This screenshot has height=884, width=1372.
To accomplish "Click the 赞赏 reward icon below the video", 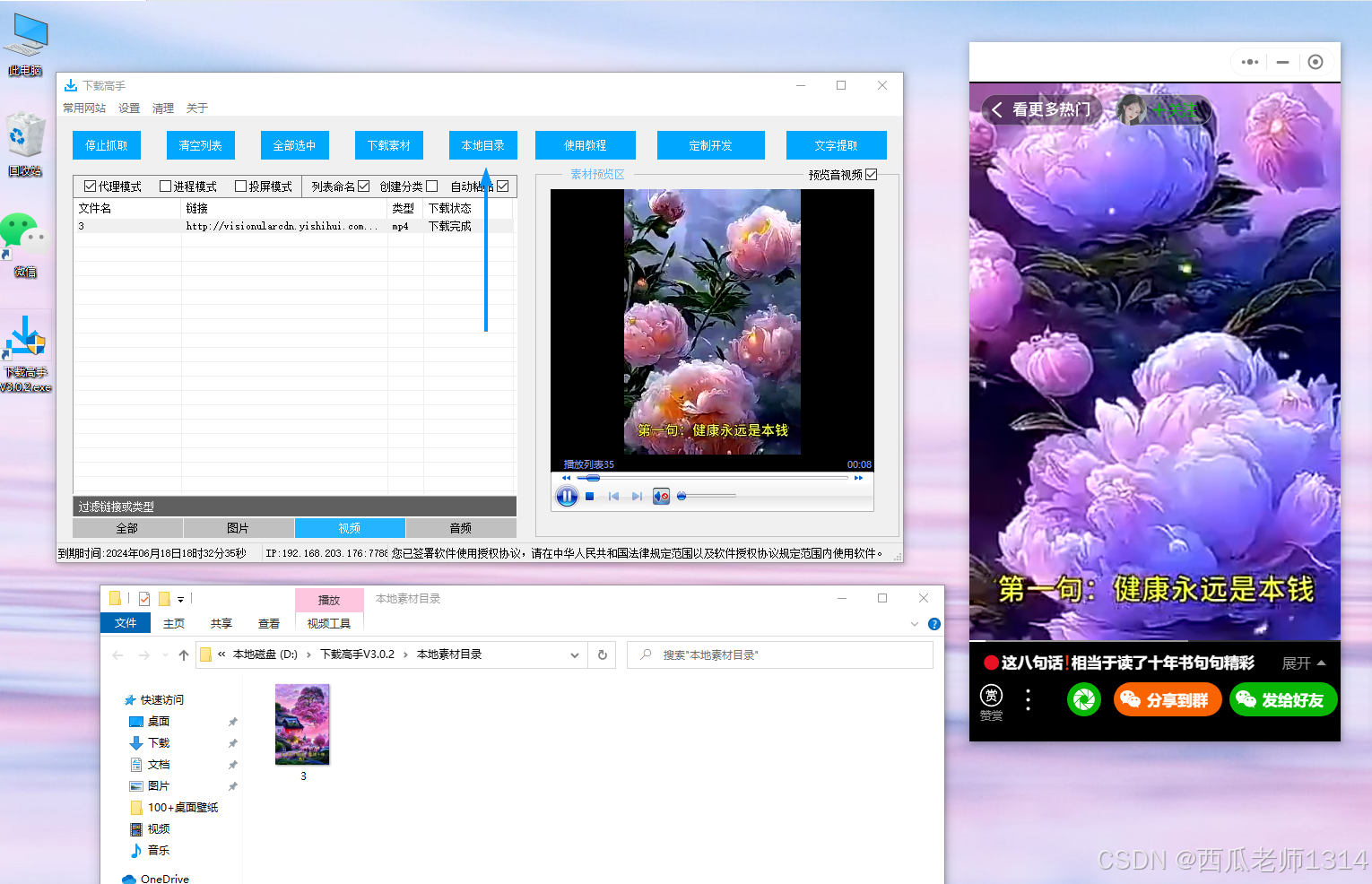I will 991,702.
